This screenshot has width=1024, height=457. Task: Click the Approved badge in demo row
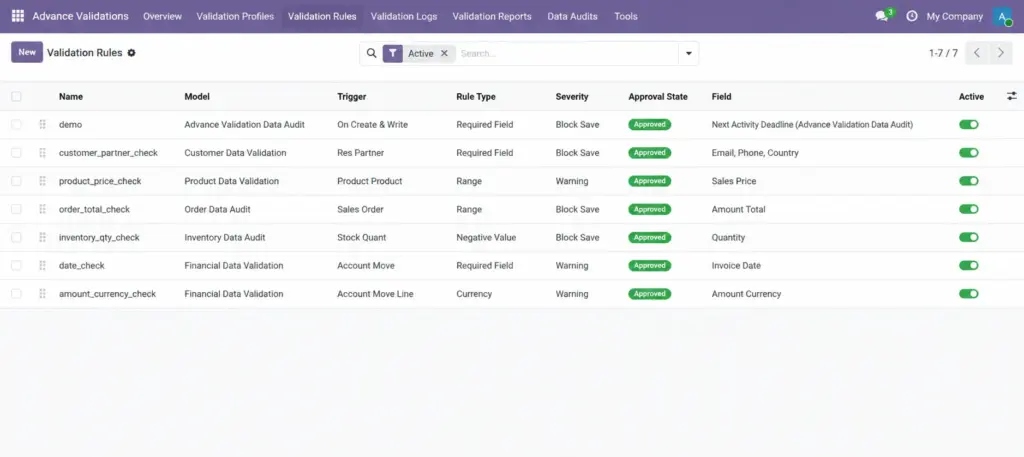[650, 125]
